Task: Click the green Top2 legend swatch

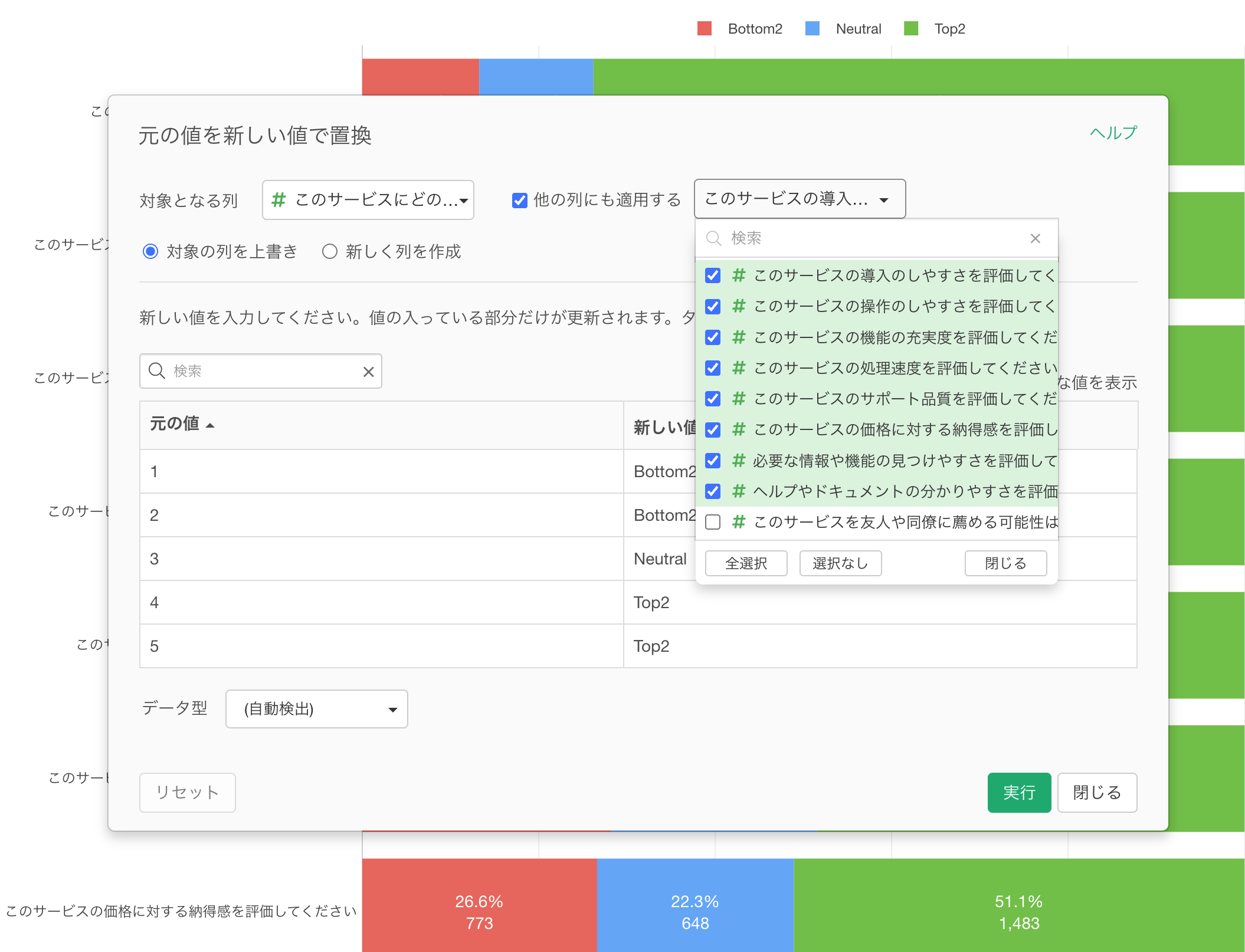Action: tap(911, 28)
